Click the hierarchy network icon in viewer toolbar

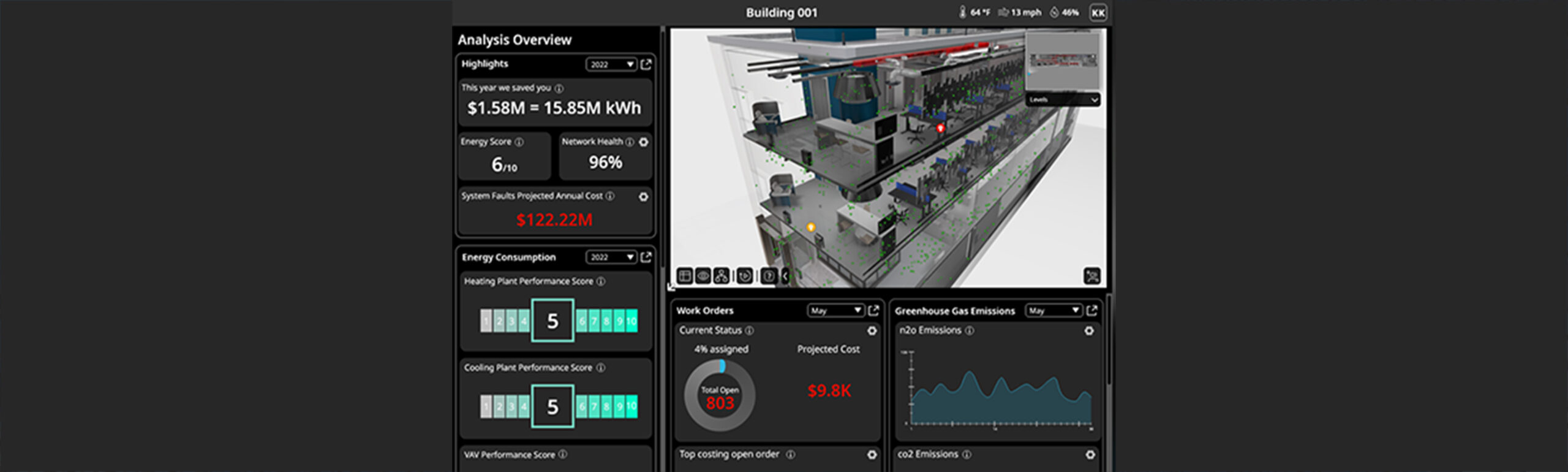tap(722, 276)
